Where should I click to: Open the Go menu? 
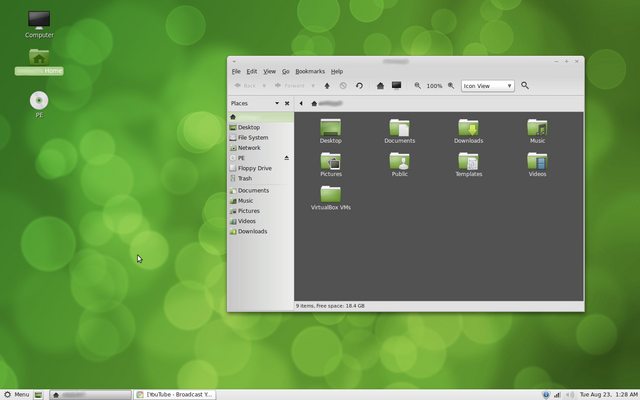[286, 71]
